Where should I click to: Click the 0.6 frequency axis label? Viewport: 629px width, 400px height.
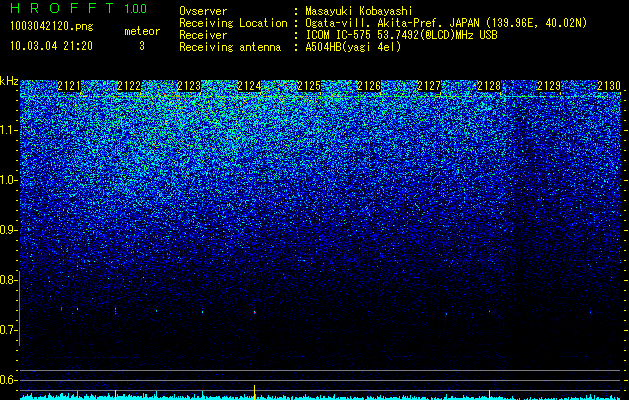tap(8, 380)
